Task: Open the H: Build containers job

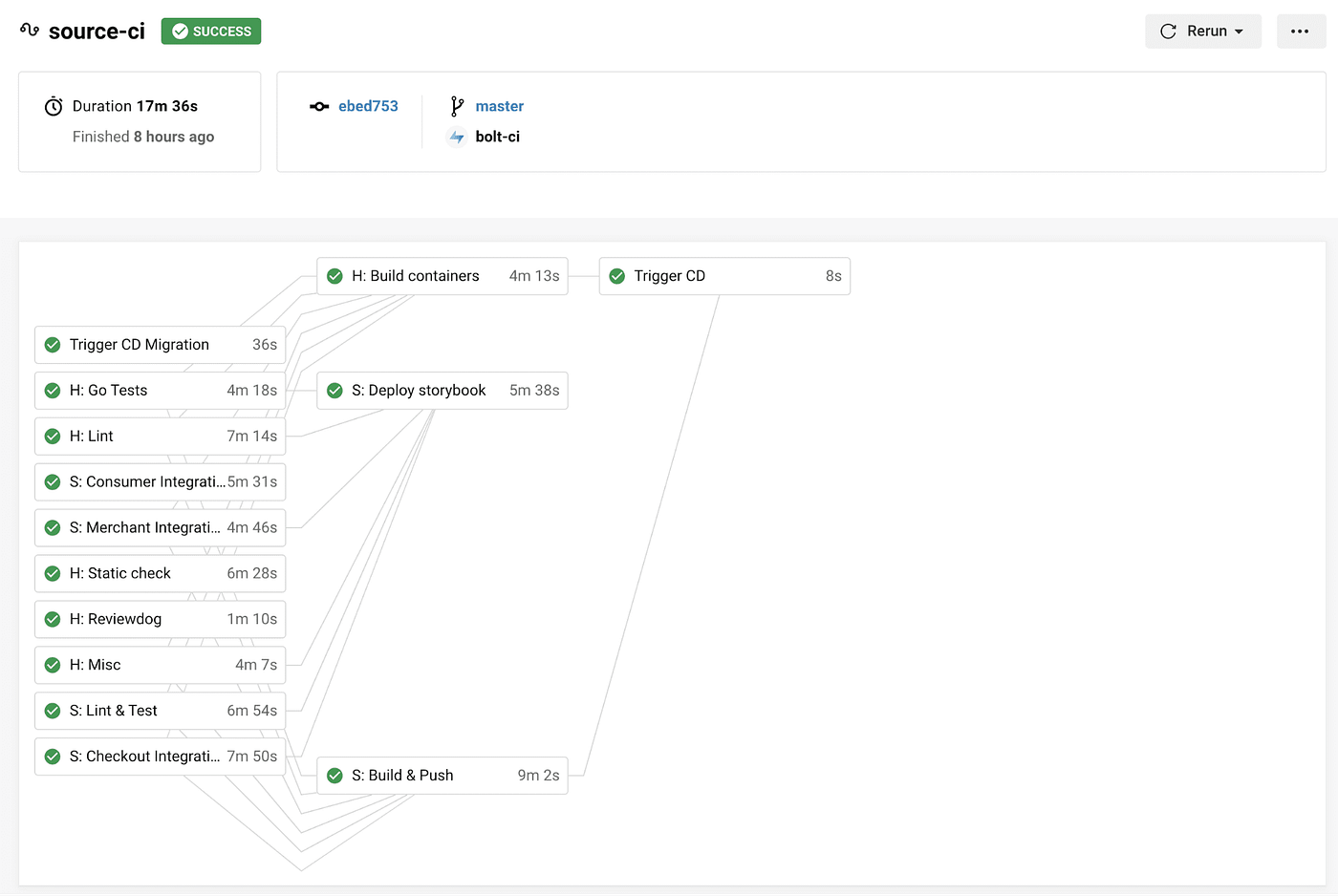Action: [442, 276]
